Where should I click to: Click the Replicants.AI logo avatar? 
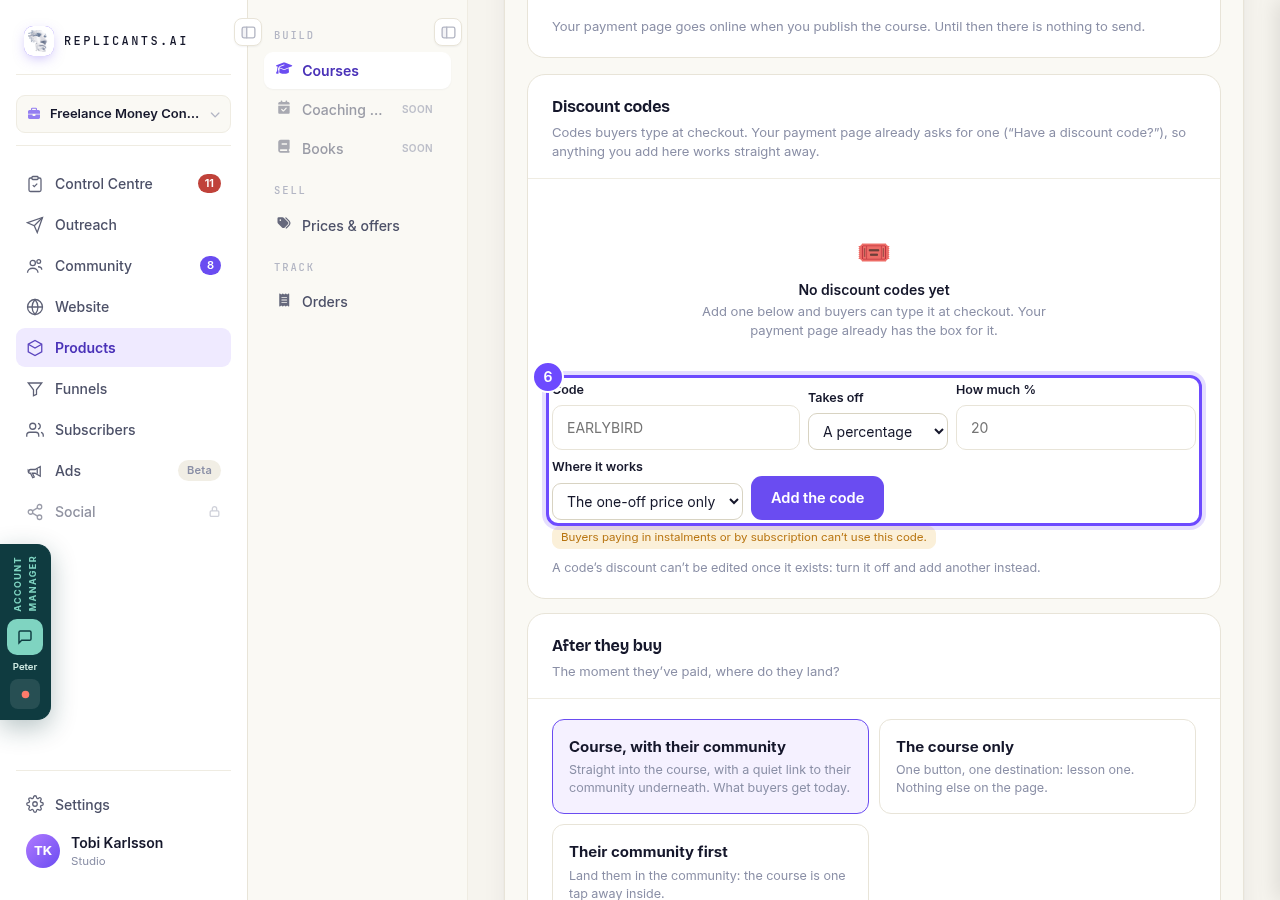pos(39,41)
